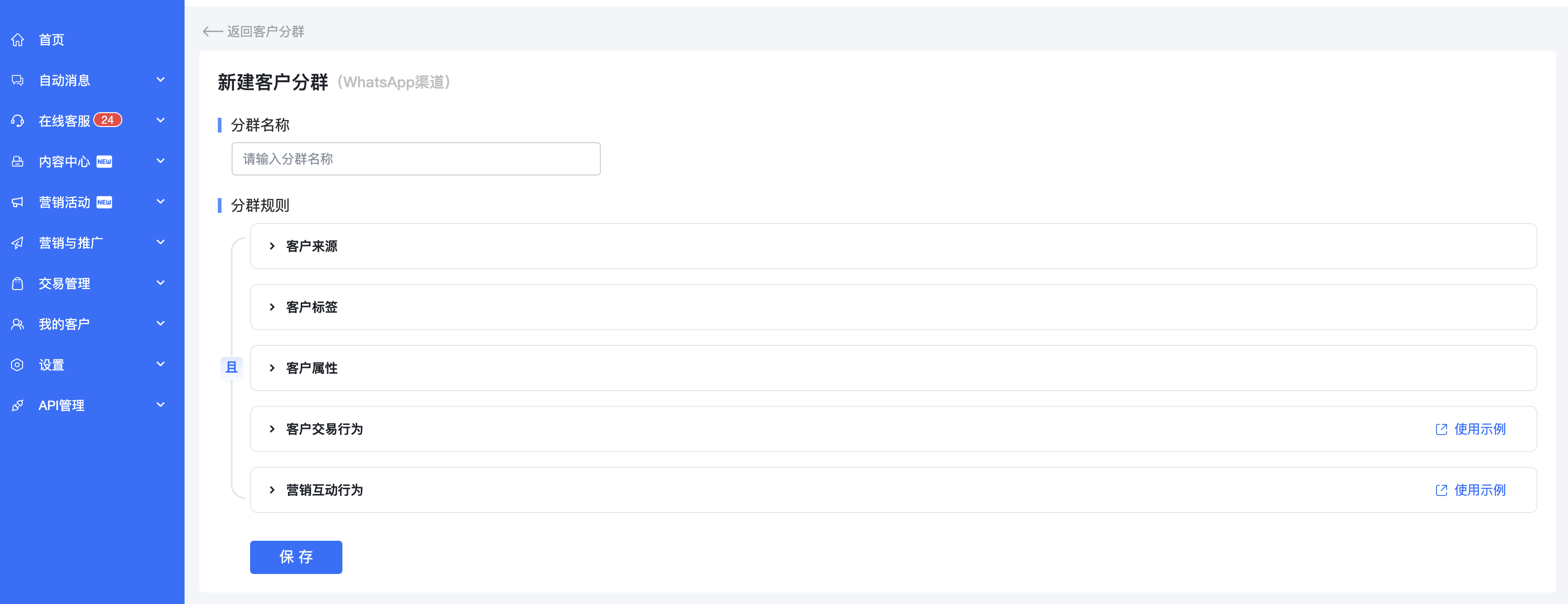Screen dimensions: 1568x604
Task: Expand the 客户标签 rule section
Action: pos(893,307)
